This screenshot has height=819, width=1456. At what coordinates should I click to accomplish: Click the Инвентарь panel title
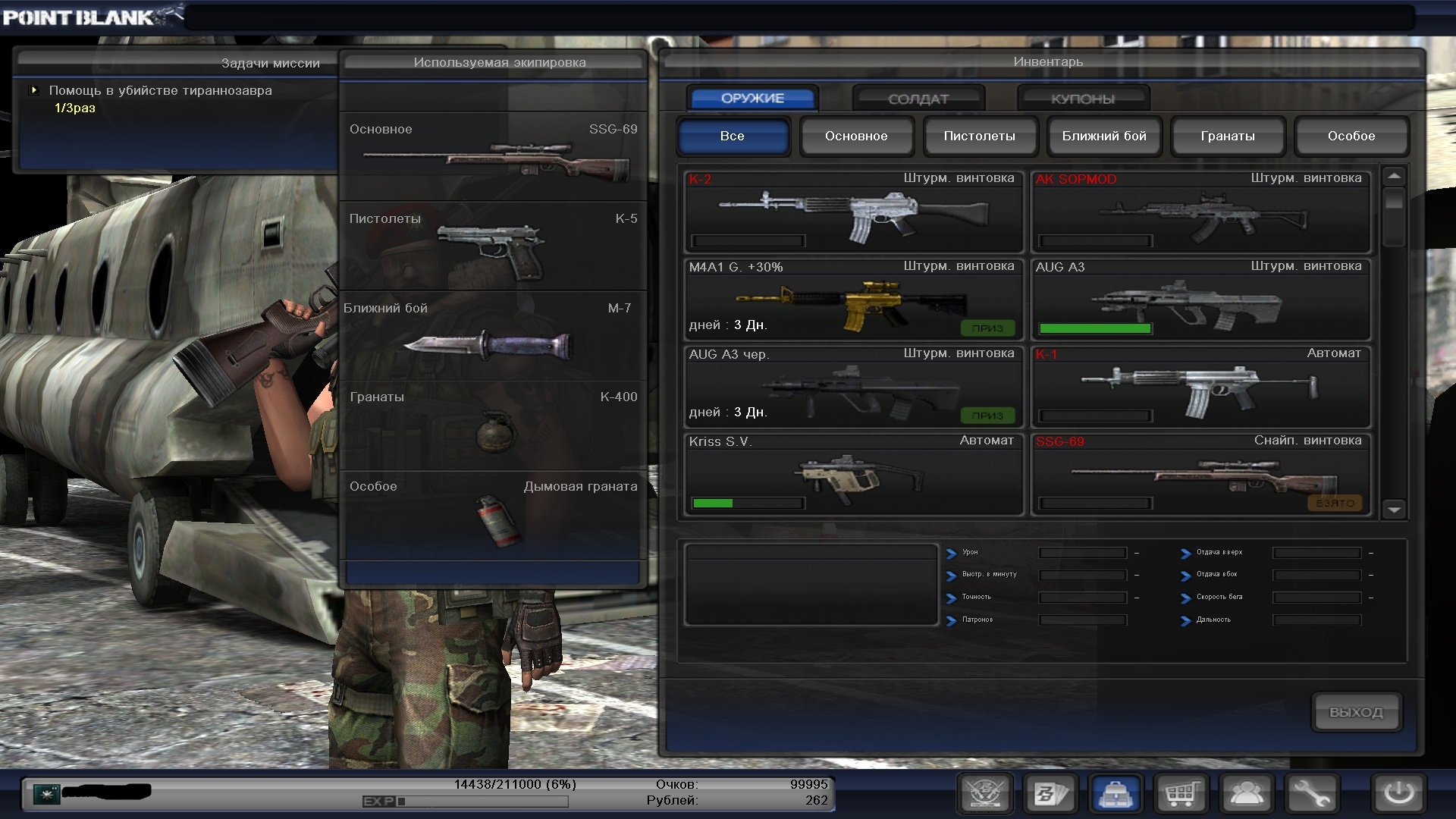tap(1048, 61)
